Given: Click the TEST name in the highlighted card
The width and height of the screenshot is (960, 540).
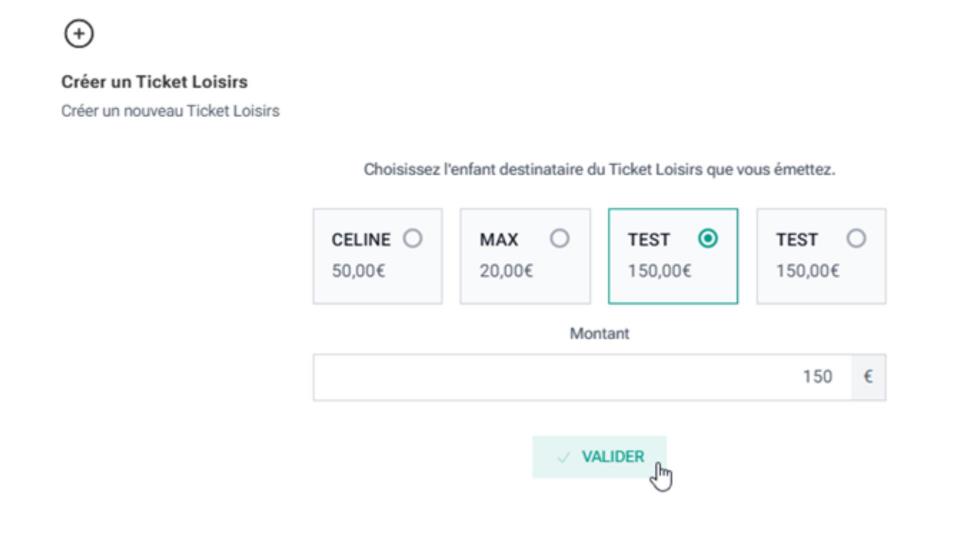Looking at the screenshot, I should (648, 240).
